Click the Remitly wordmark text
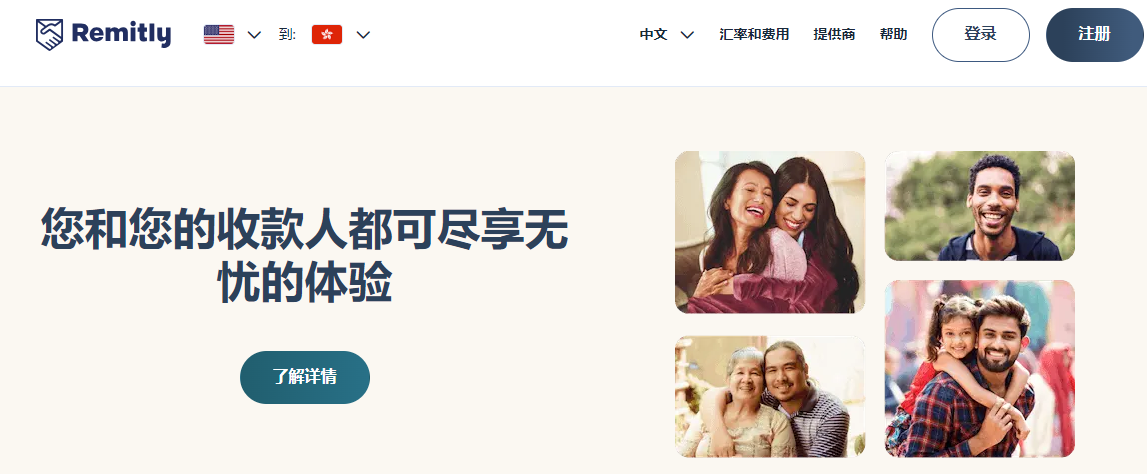The height and width of the screenshot is (474, 1147). (121, 34)
